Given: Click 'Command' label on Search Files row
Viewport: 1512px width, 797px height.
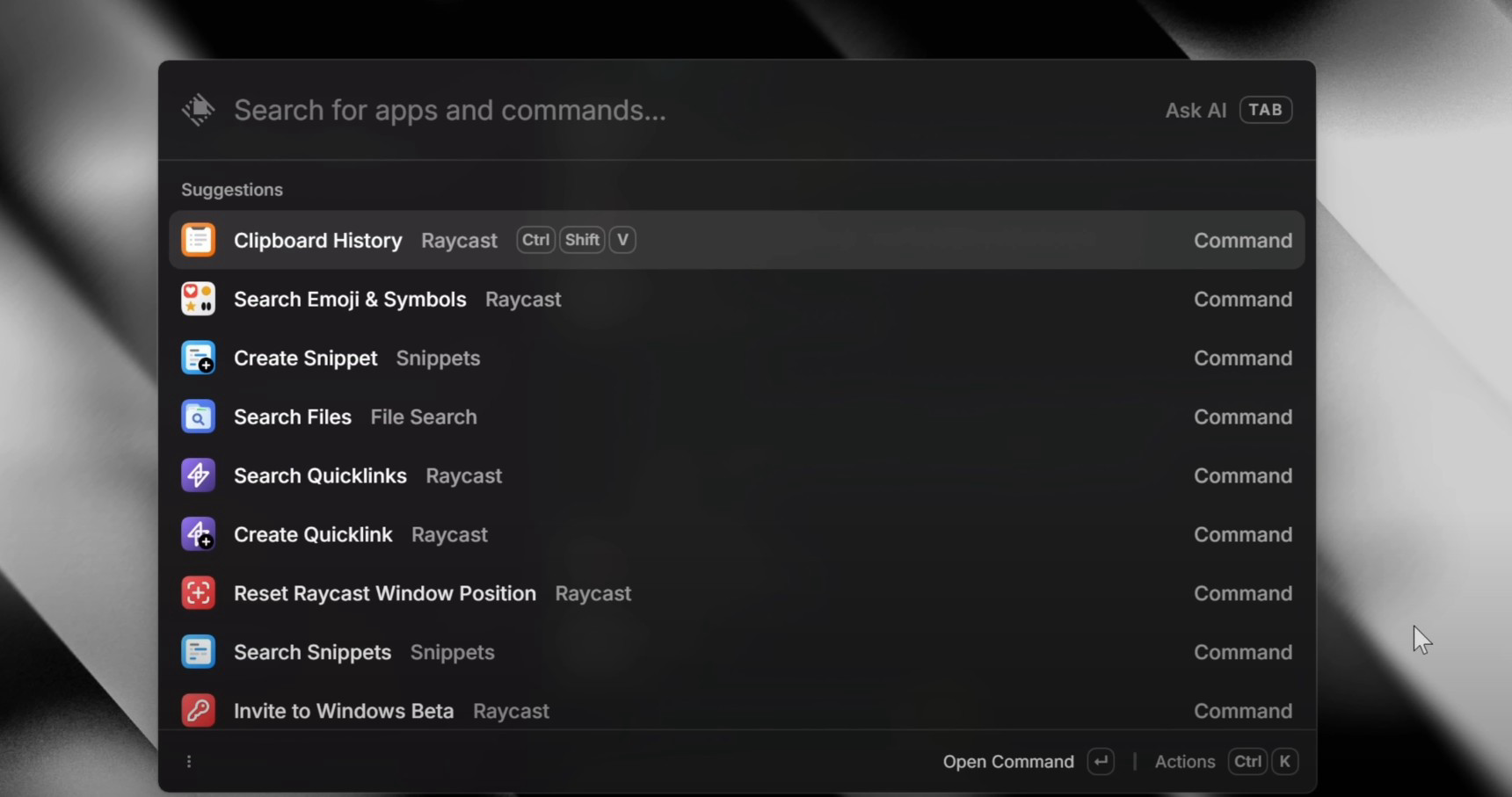Looking at the screenshot, I should (x=1243, y=417).
